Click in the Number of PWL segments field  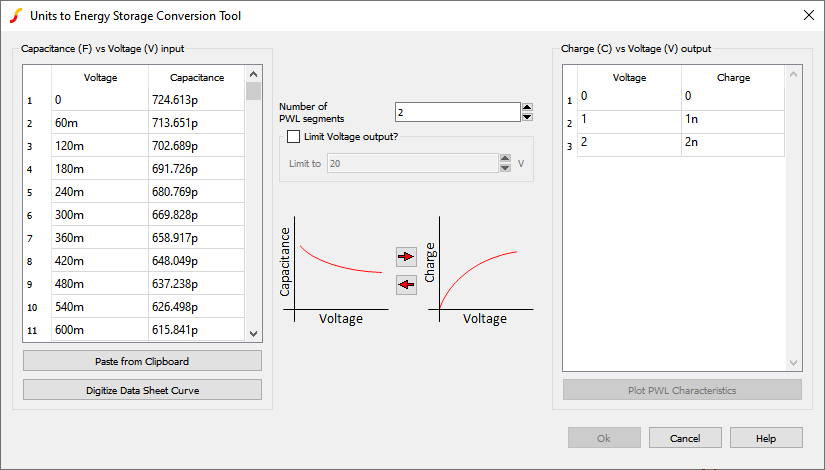point(456,112)
